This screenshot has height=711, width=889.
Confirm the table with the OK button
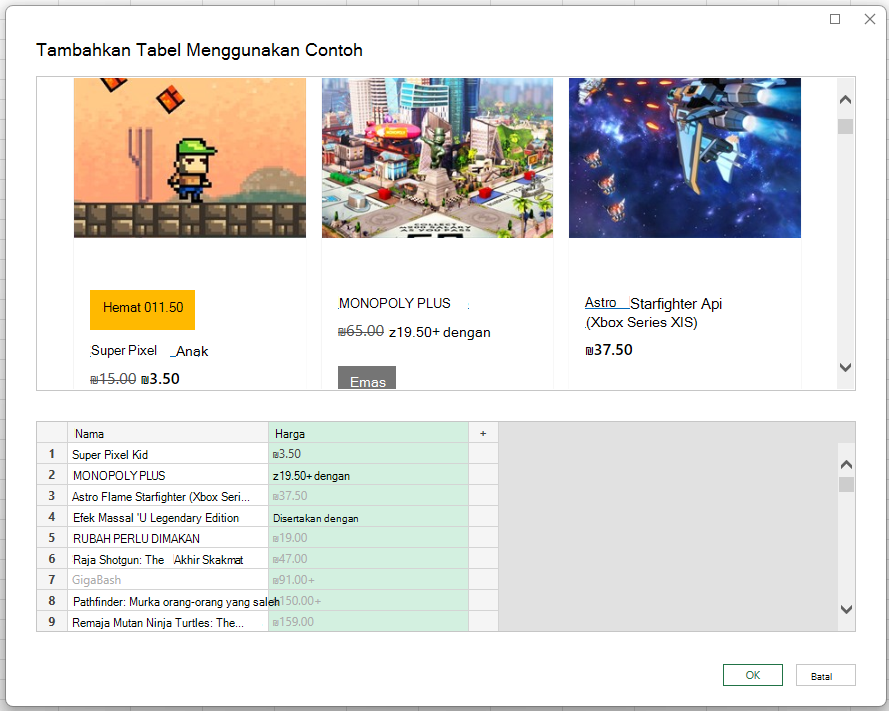752,675
